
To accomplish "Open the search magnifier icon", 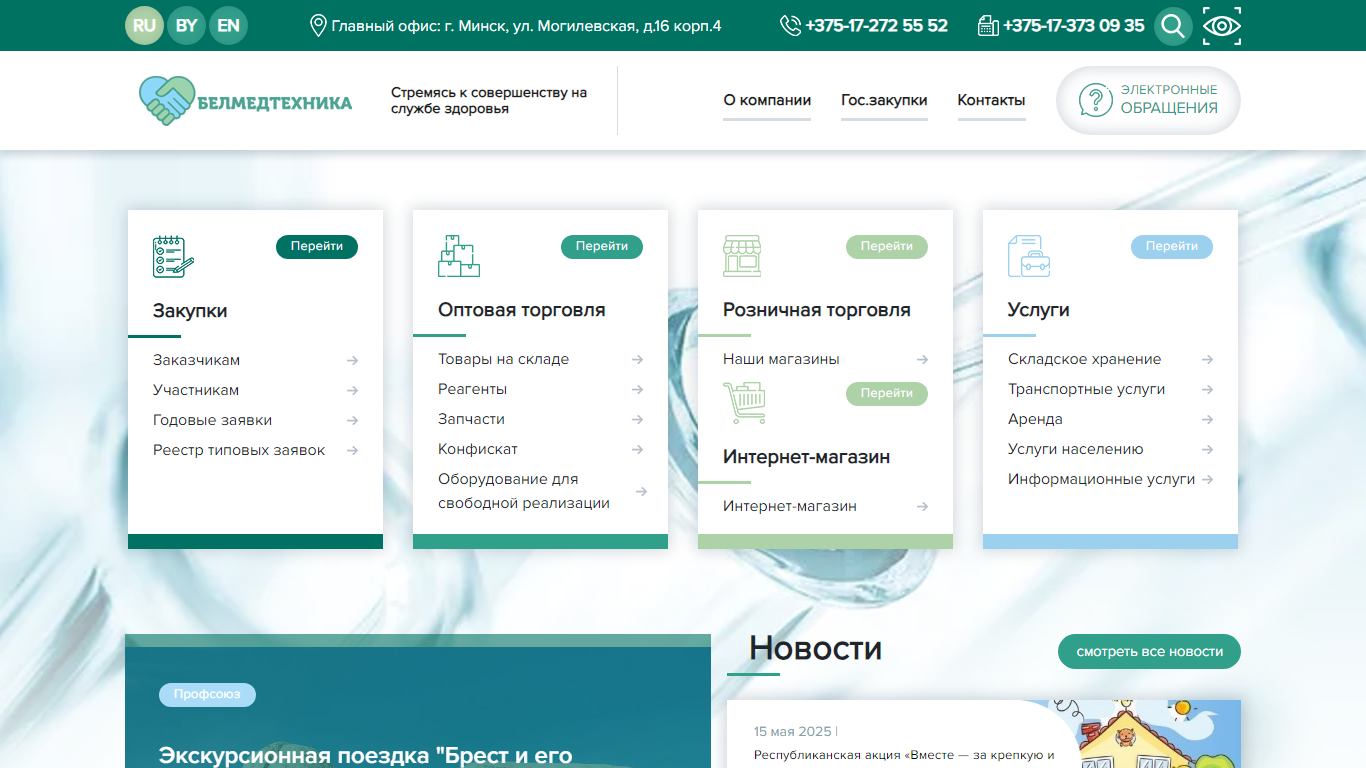I will [x=1173, y=26].
